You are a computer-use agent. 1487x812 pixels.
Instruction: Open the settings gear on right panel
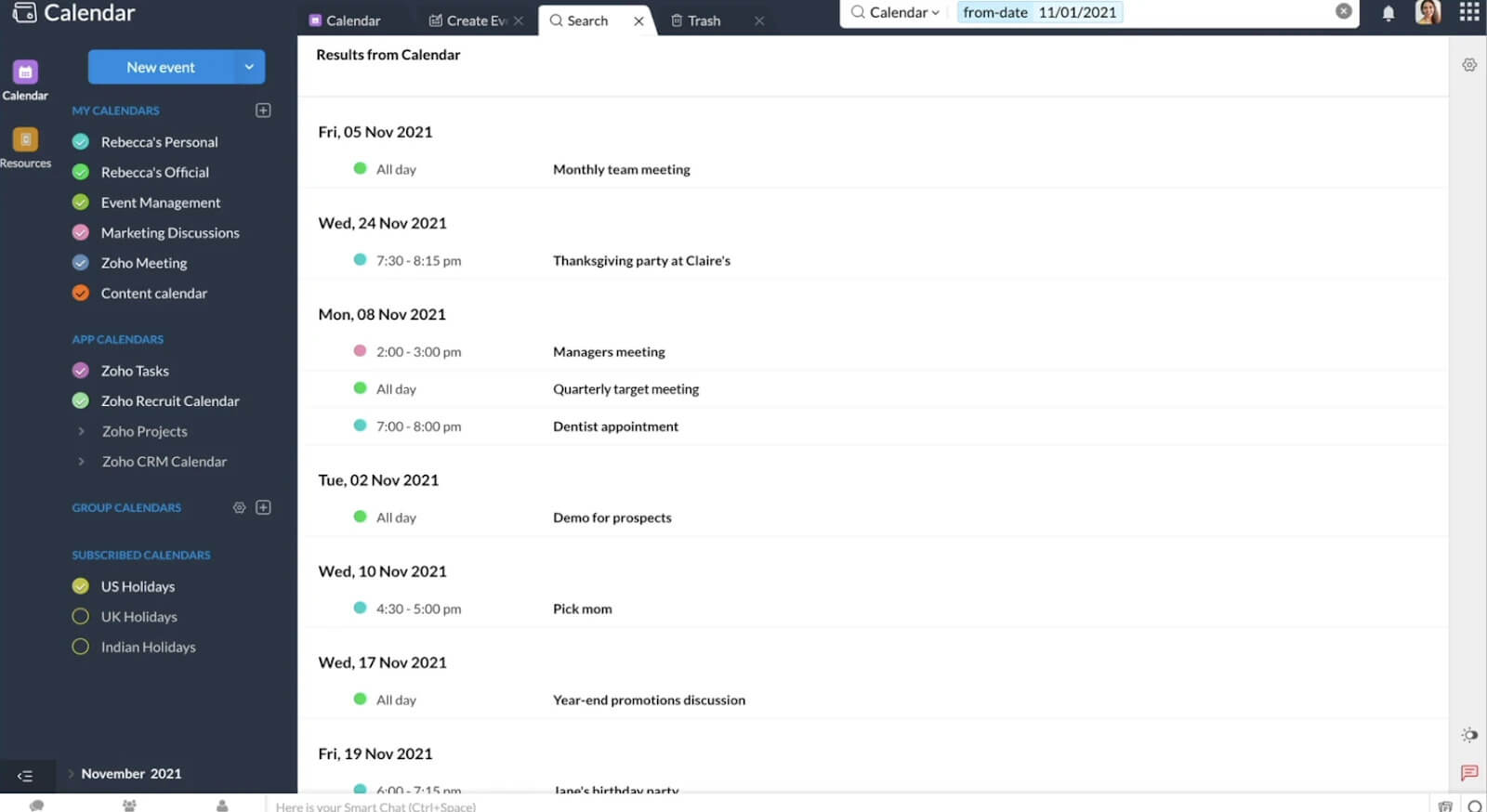click(1469, 65)
